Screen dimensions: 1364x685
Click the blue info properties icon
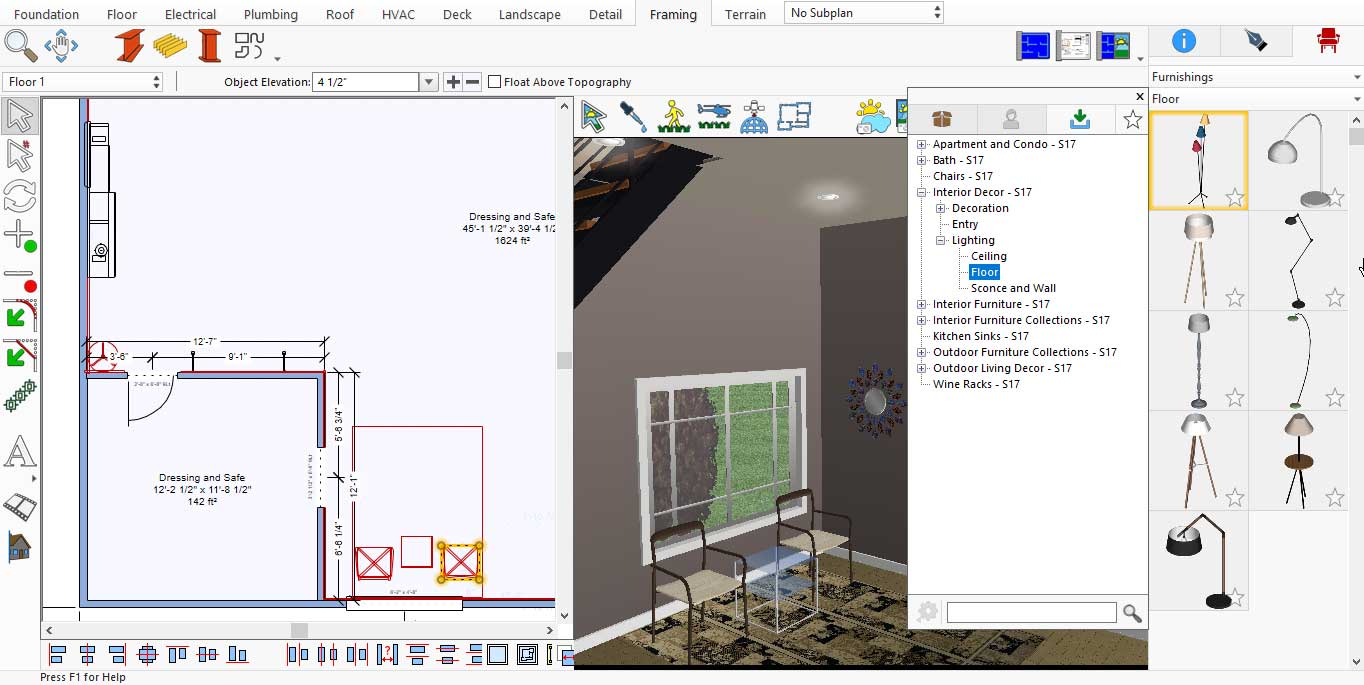tap(1183, 41)
